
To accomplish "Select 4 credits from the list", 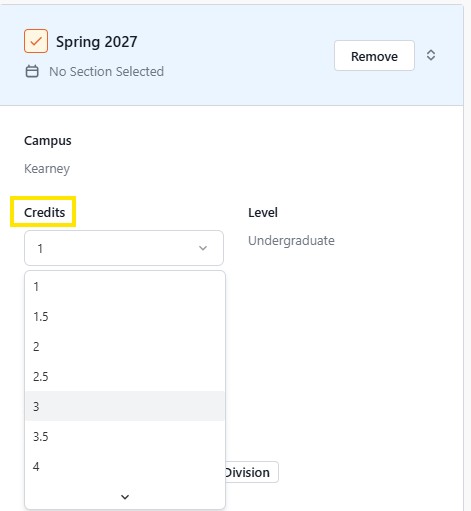I will pos(125,466).
